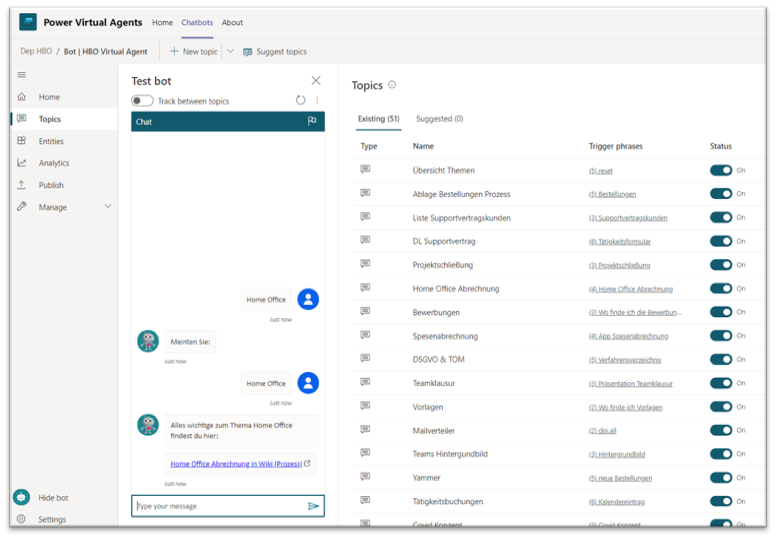
Task: Click the external link icon beside Wiki link
Action: point(307,463)
